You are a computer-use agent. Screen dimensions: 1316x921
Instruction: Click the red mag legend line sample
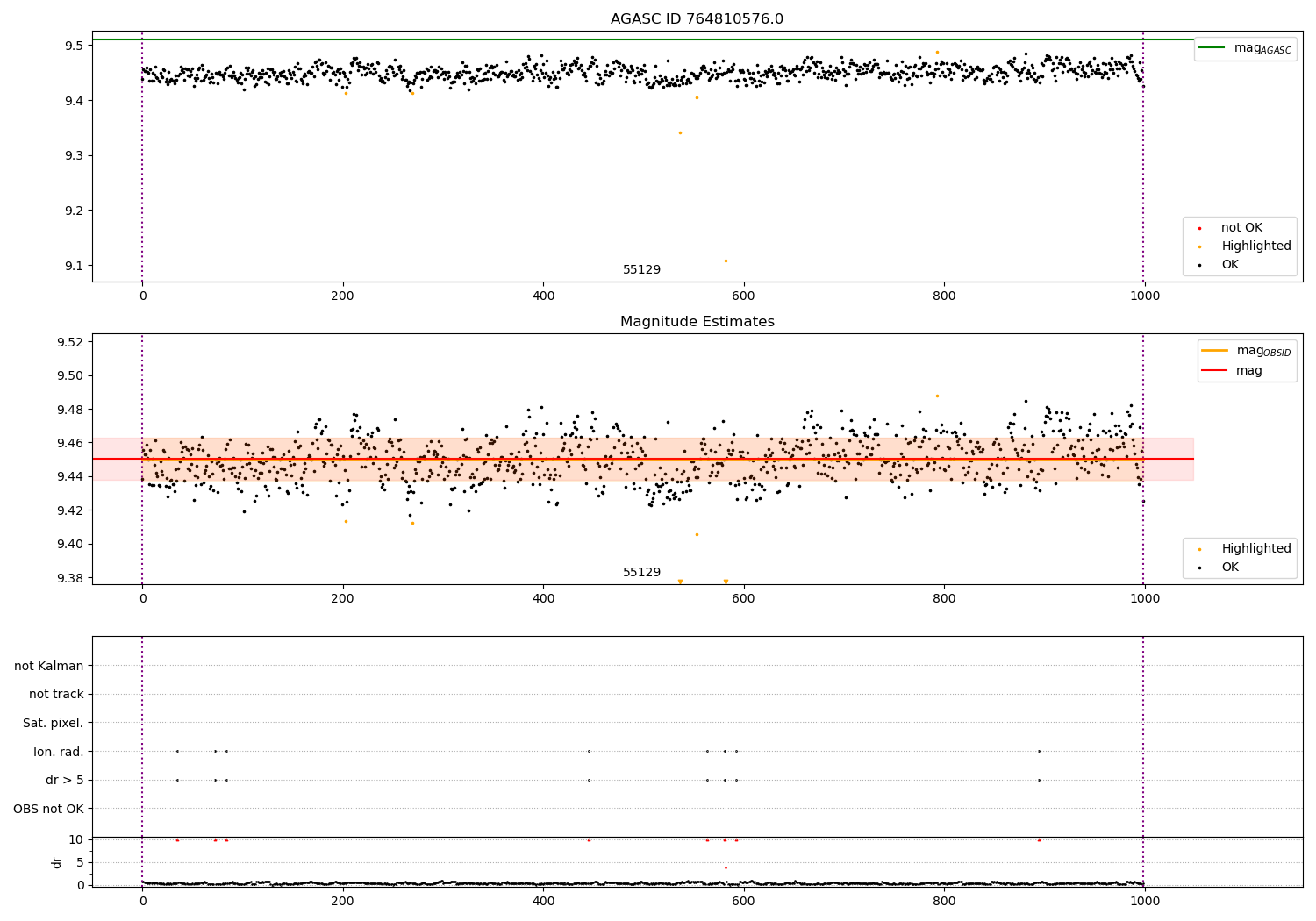coord(1214,370)
